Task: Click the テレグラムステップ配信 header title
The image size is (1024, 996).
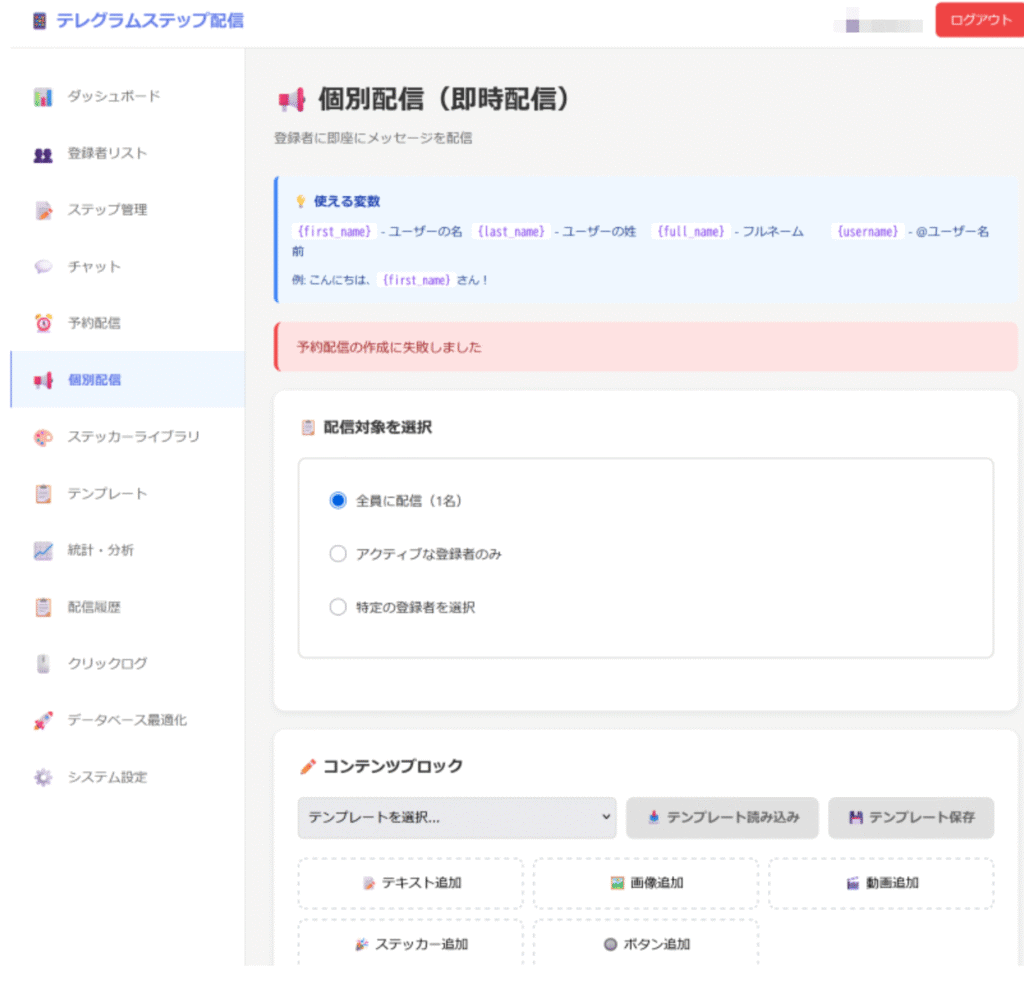Action: point(149,20)
